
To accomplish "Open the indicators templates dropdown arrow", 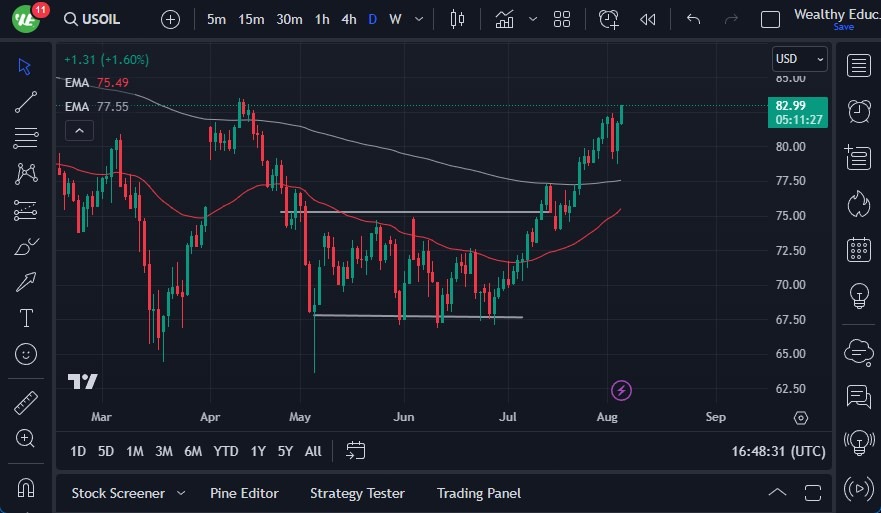I will click(x=533, y=19).
